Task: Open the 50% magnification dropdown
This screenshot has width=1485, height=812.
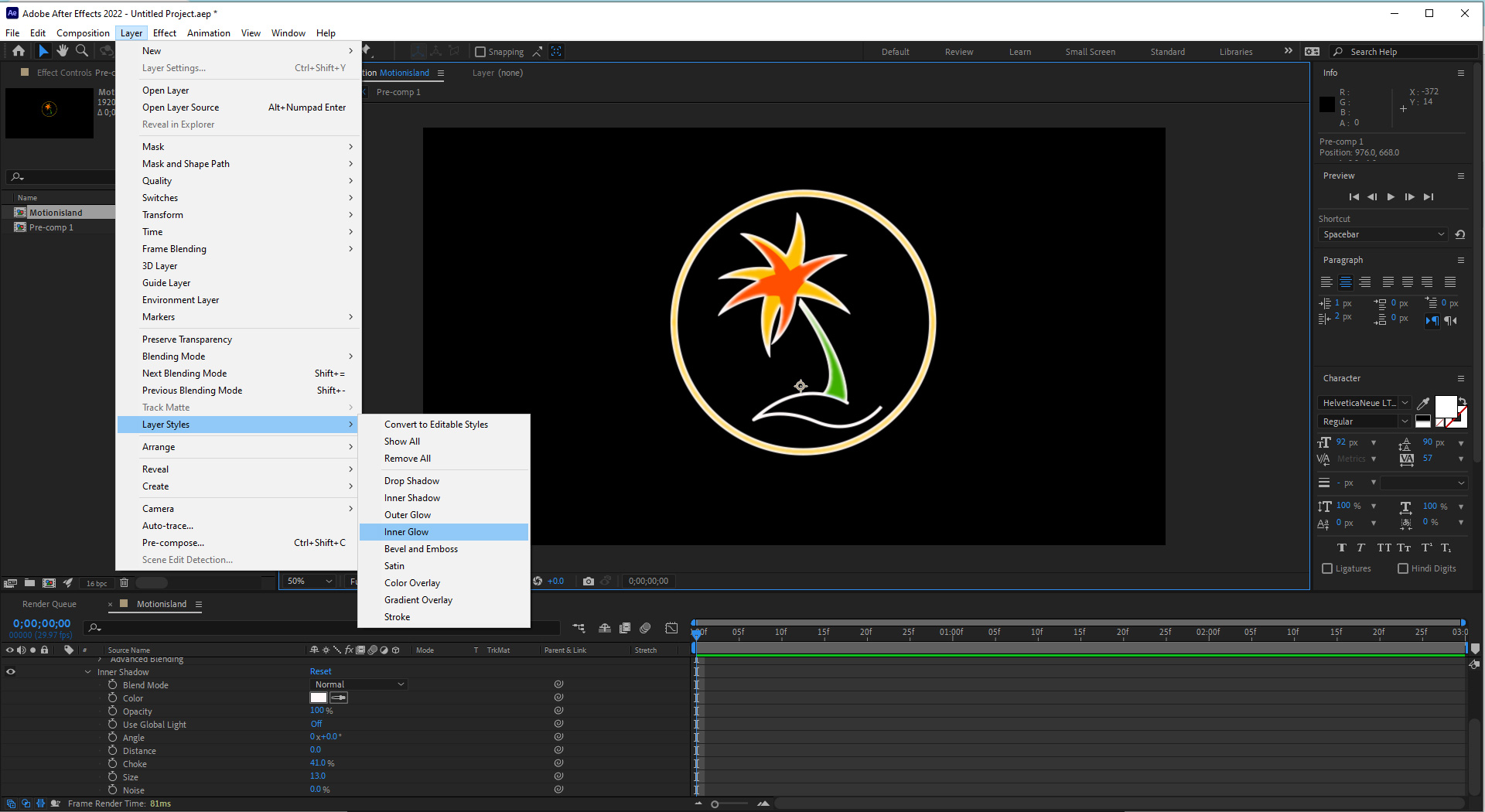Action: 309,582
